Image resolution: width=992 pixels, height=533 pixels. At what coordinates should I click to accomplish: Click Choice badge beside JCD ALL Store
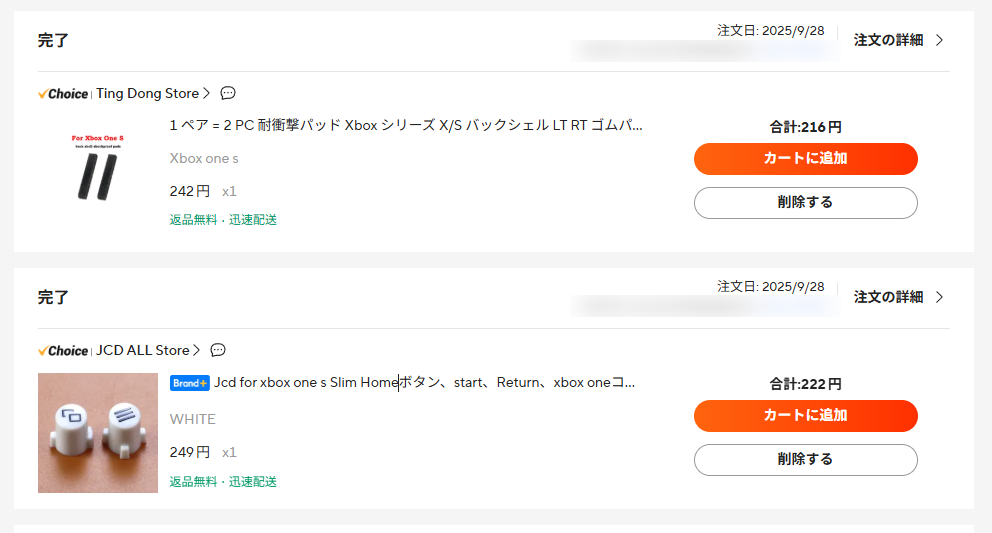63,351
